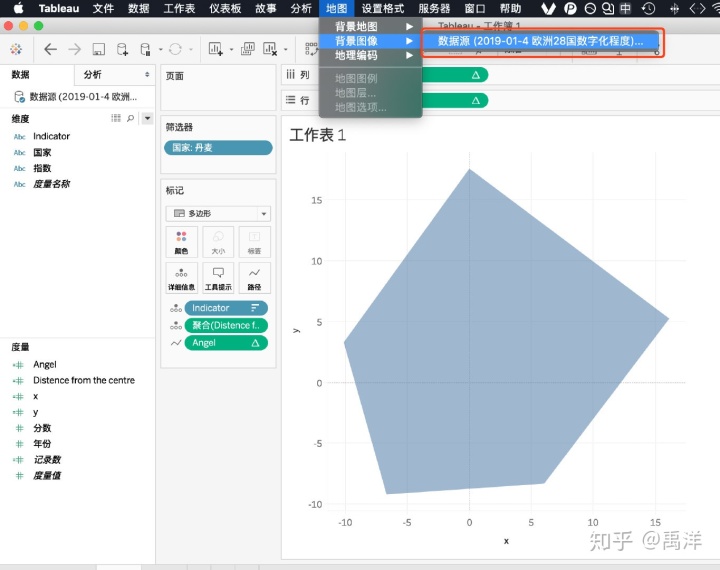Click the Apple menu icon
Image resolution: width=720 pixels, height=570 pixels.
tap(18, 8)
